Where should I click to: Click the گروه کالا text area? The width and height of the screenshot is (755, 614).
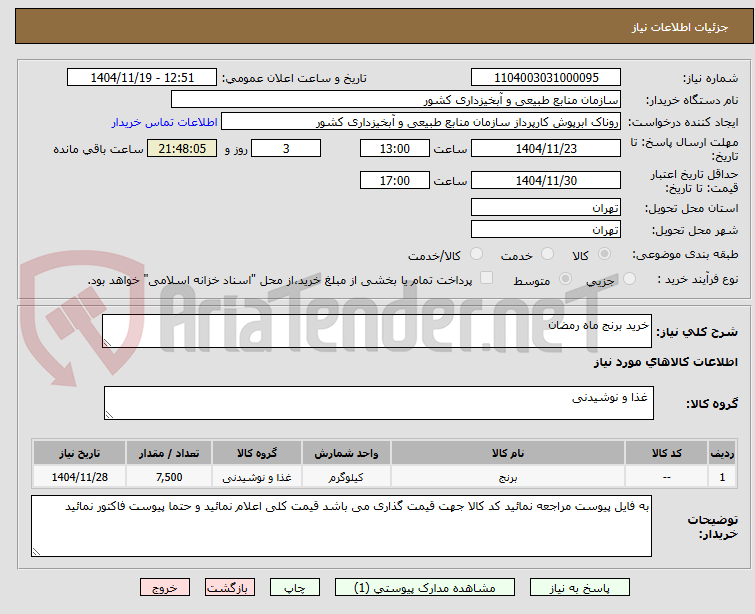click(379, 403)
